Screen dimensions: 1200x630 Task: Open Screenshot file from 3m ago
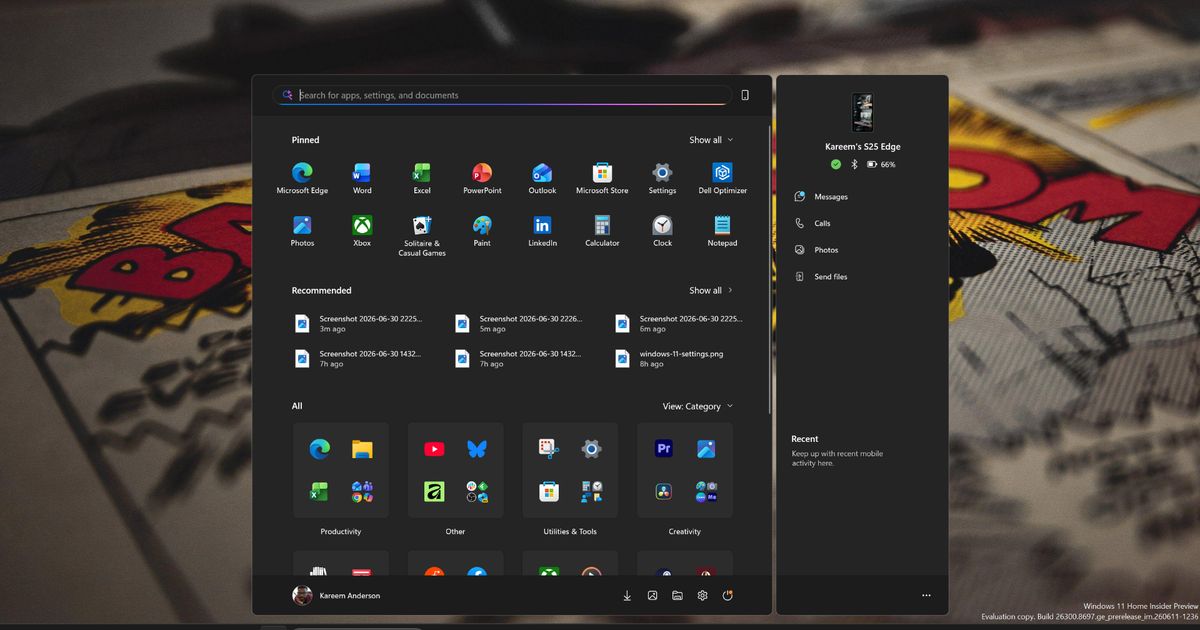[x=360, y=323]
